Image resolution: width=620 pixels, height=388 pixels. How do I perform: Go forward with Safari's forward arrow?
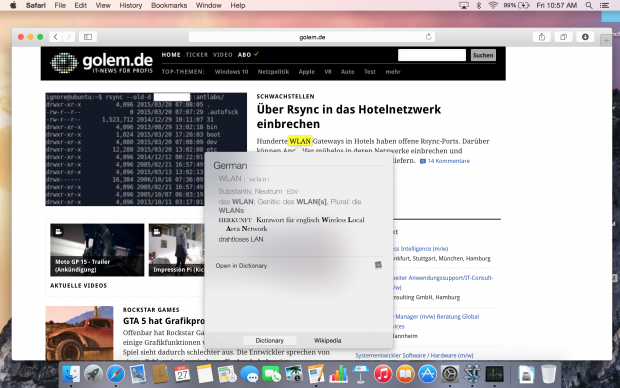pyautogui.click(x=68, y=37)
